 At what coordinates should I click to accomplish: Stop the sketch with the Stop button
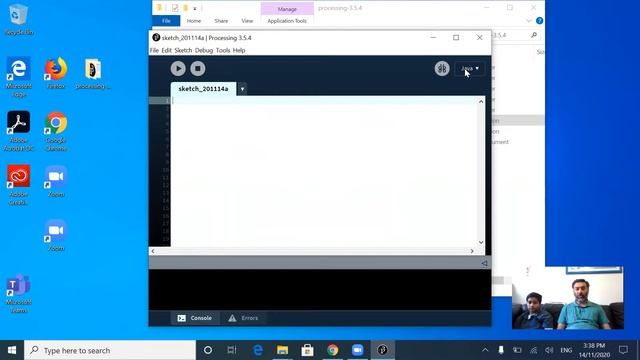(198, 69)
